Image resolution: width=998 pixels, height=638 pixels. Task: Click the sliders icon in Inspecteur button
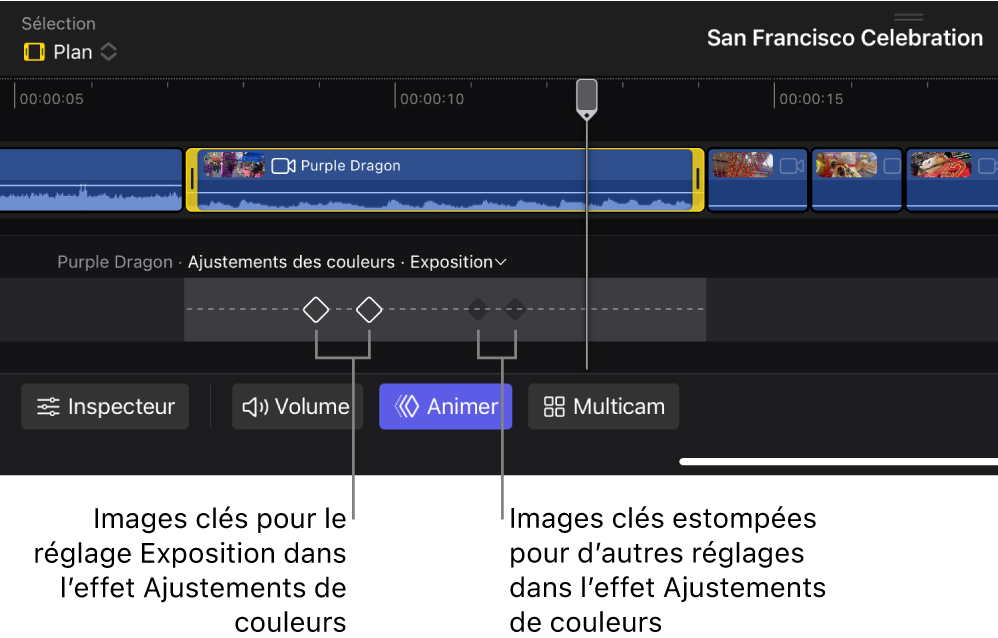click(x=48, y=406)
